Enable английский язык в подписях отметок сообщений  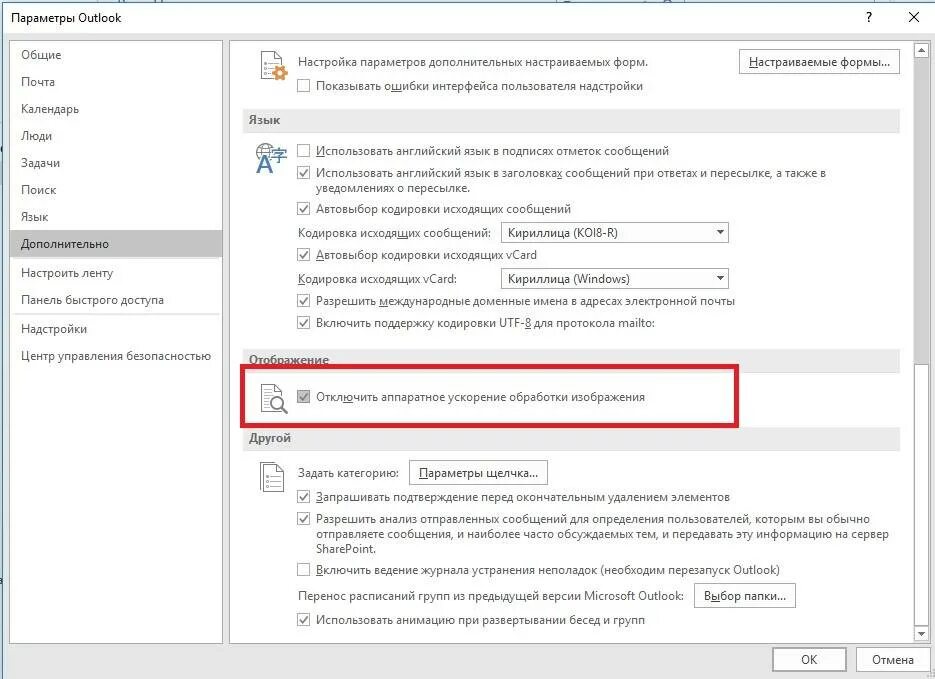pyautogui.click(x=304, y=151)
